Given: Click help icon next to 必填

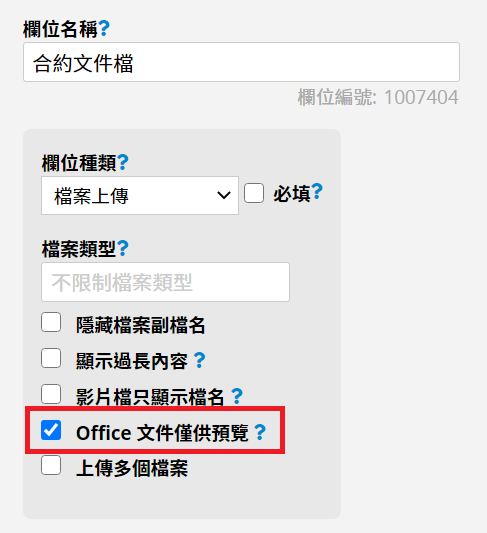Looking at the screenshot, I should [x=317, y=192].
